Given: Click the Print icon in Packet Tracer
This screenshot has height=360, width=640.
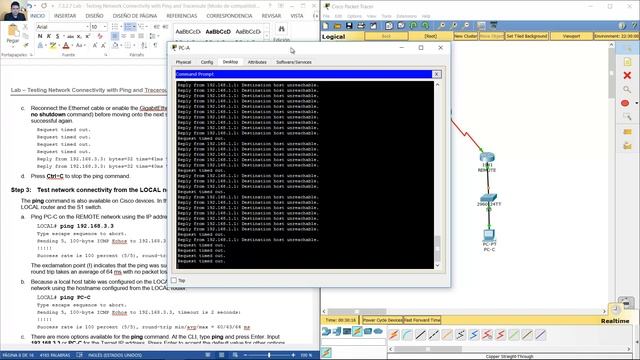Looking at the screenshot, I should coord(361,26).
